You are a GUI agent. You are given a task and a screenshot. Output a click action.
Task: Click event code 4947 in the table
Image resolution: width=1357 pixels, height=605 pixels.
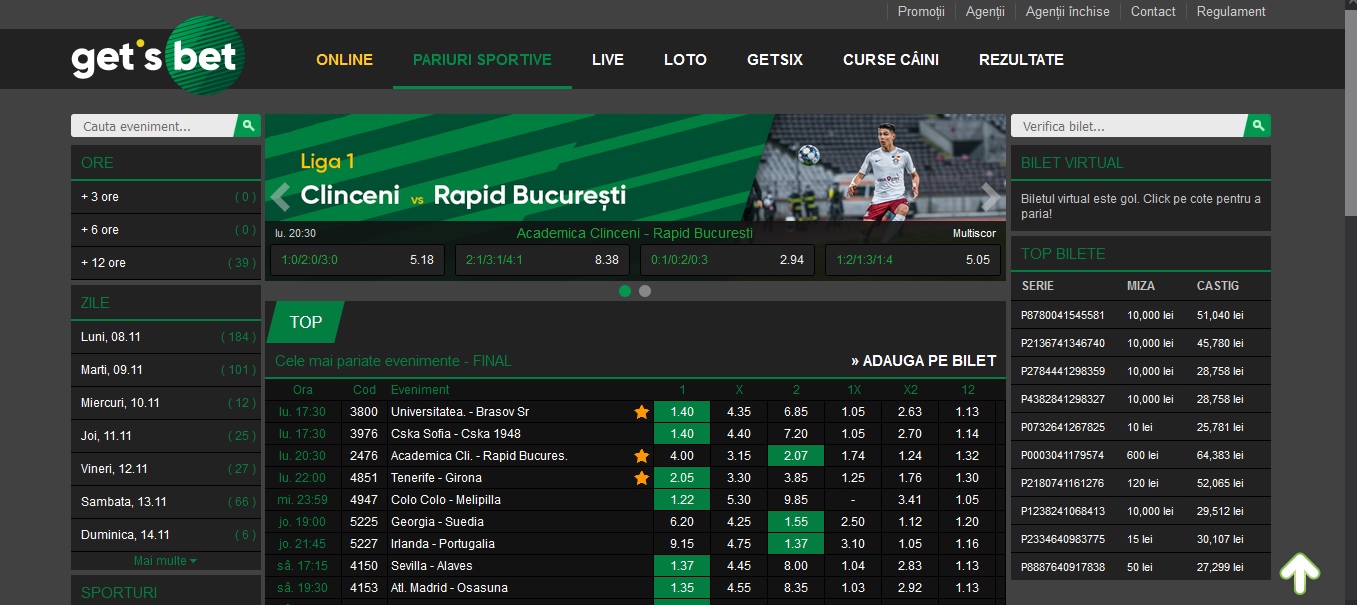(x=364, y=500)
